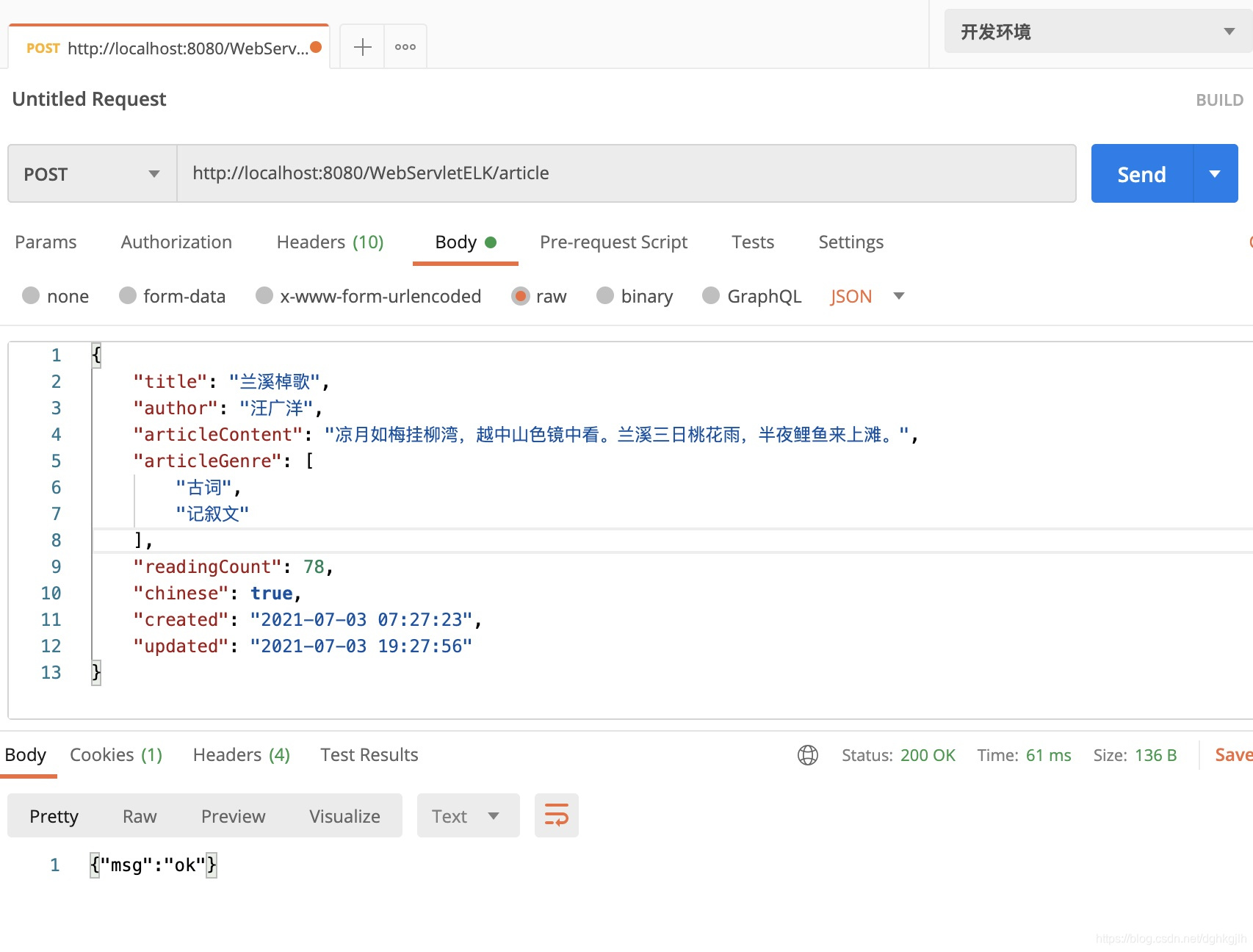Click the {"msg":"ok"} response line
The image size is (1253, 952).
coord(154,865)
